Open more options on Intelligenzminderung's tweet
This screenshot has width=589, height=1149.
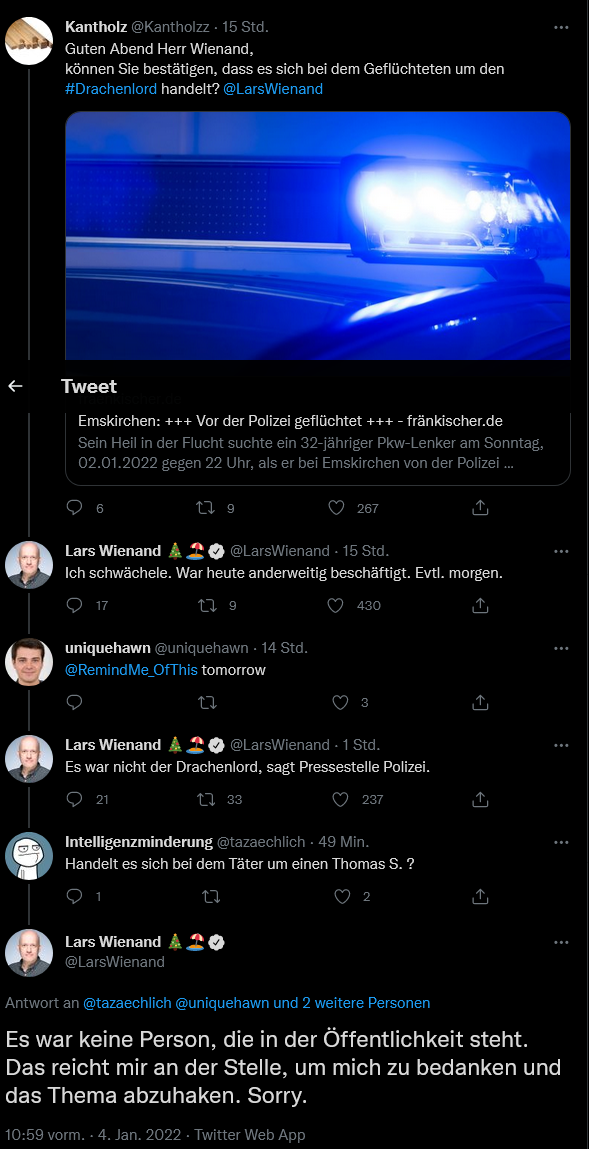click(x=561, y=842)
